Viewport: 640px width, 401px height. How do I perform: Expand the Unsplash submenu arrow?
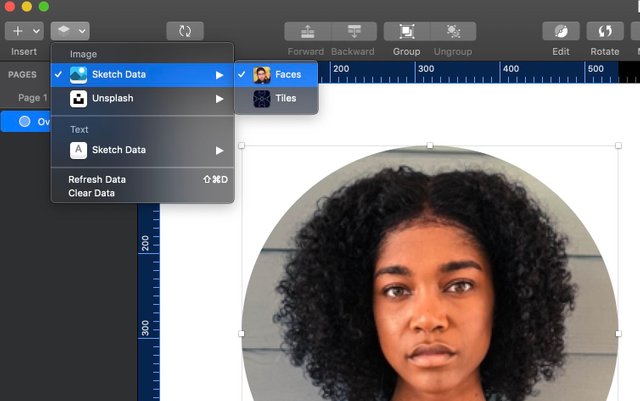(x=220, y=99)
